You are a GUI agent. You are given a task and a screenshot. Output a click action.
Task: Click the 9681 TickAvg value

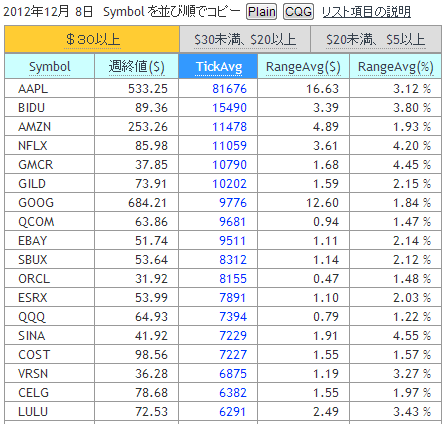[x=233, y=222]
